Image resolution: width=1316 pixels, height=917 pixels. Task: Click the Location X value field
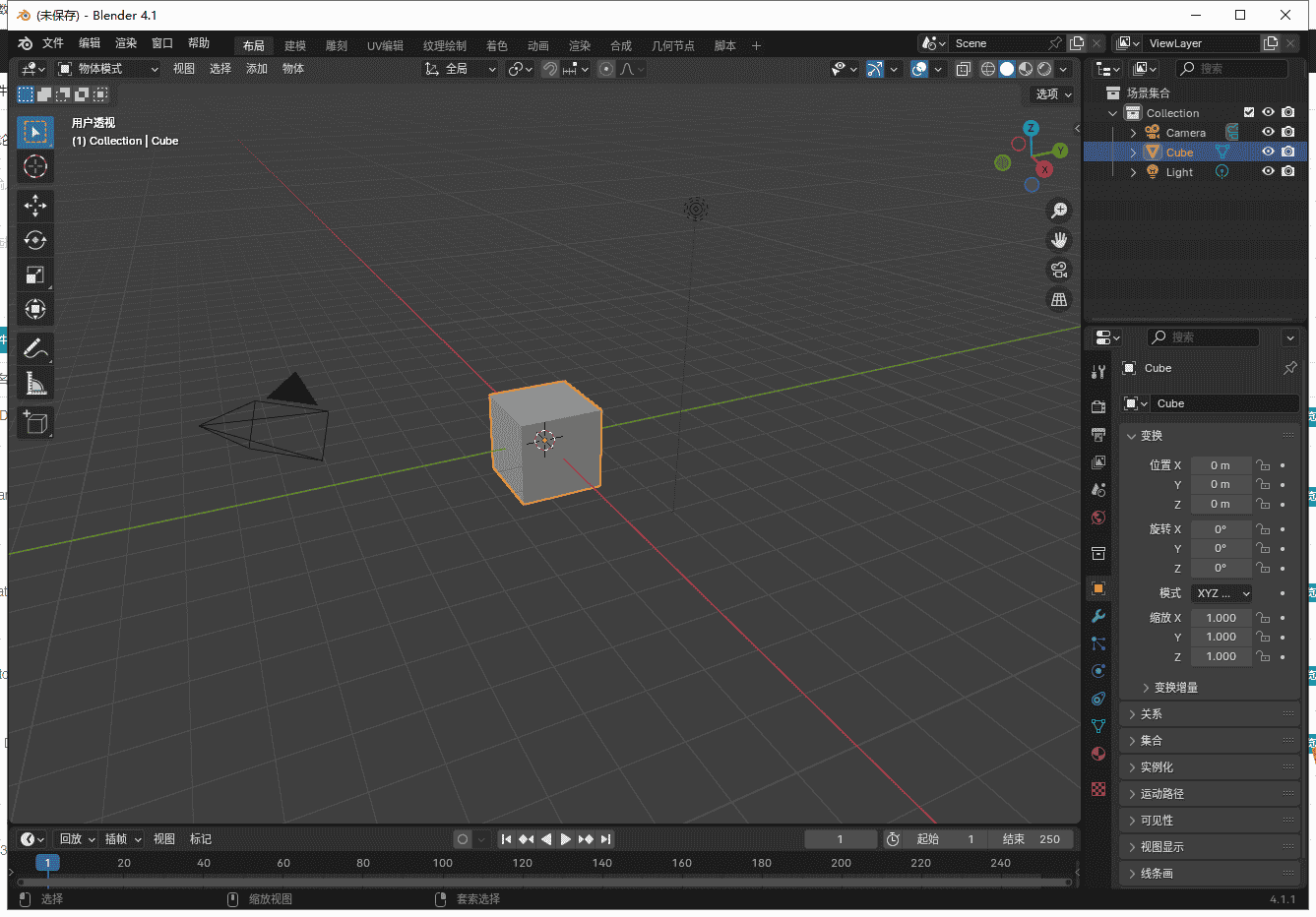pyautogui.click(x=1221, y=465)
